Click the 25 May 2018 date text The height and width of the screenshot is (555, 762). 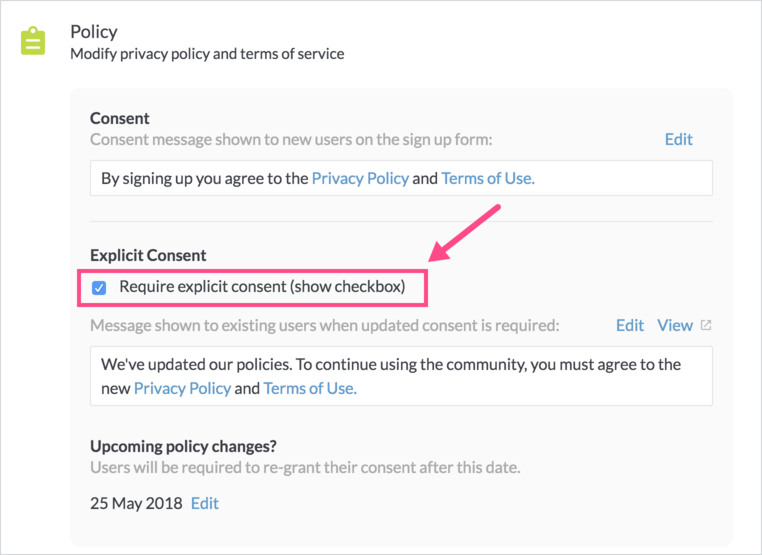136,503
